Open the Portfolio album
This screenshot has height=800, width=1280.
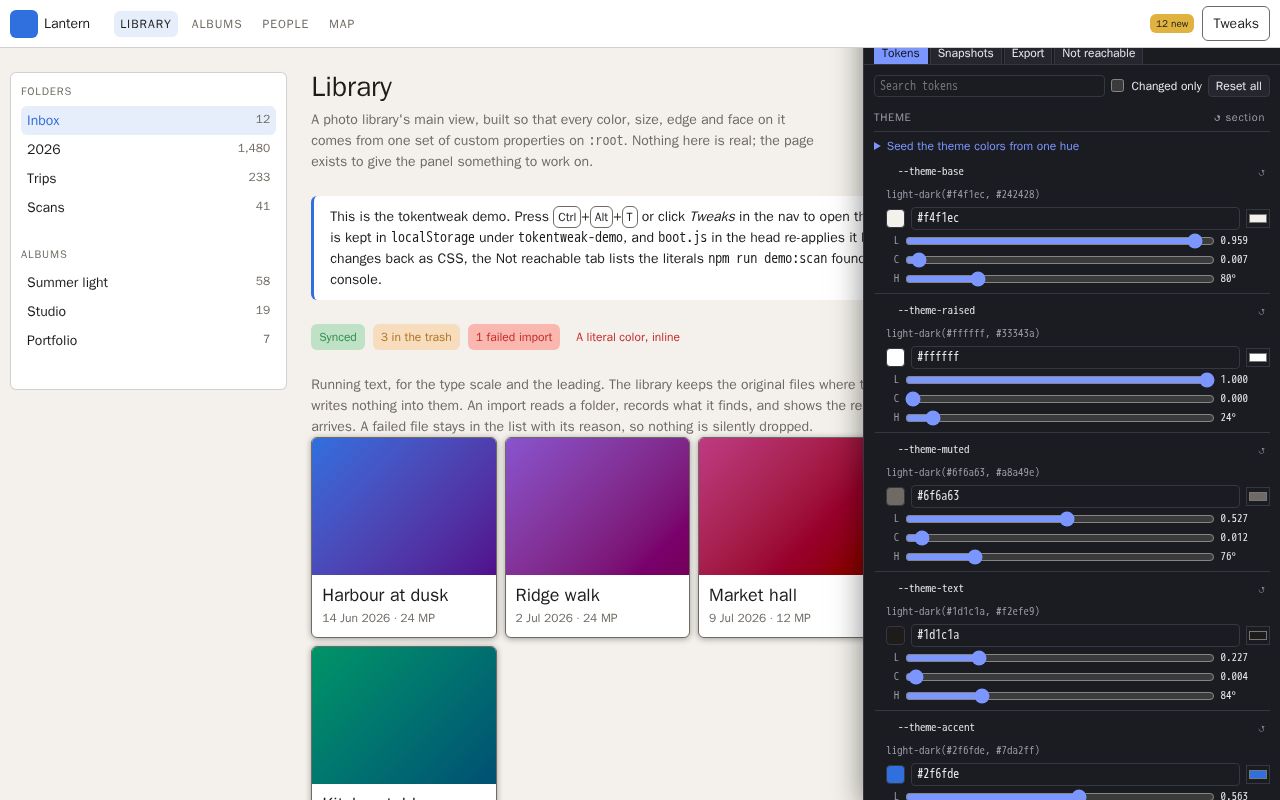(x=148, y=340)
